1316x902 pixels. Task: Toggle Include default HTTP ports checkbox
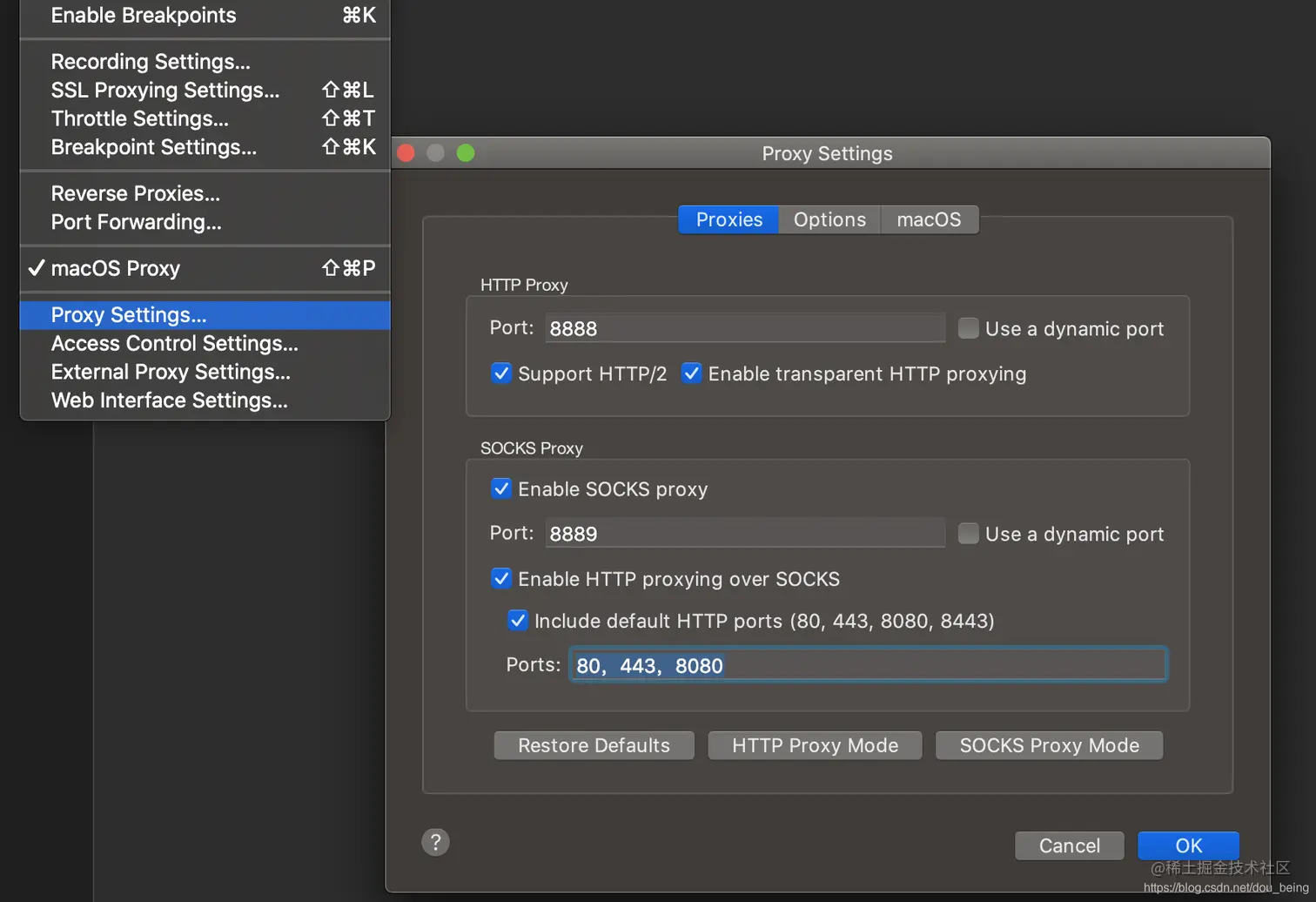(517, 621)
